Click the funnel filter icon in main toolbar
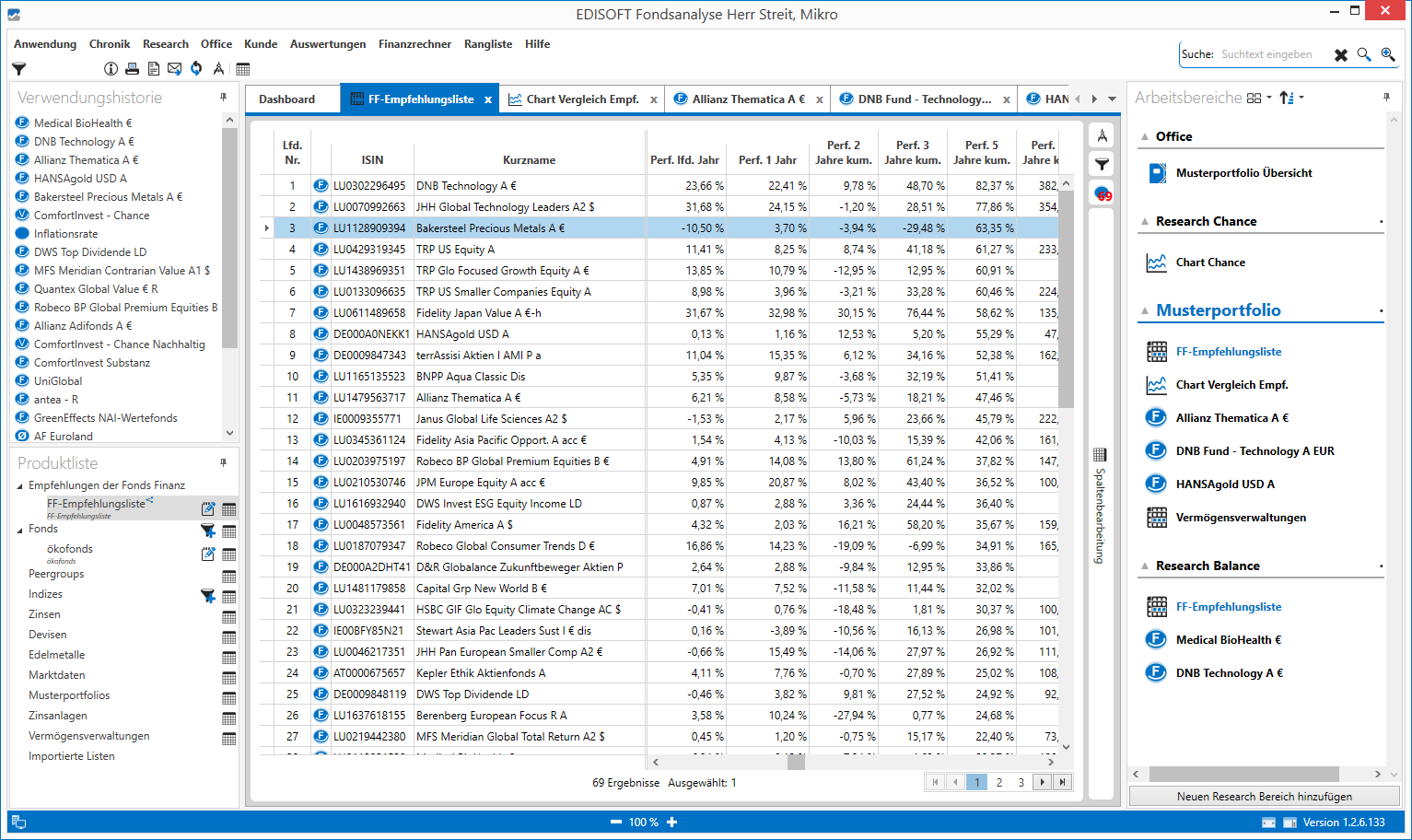 click(x=18, y=69)
